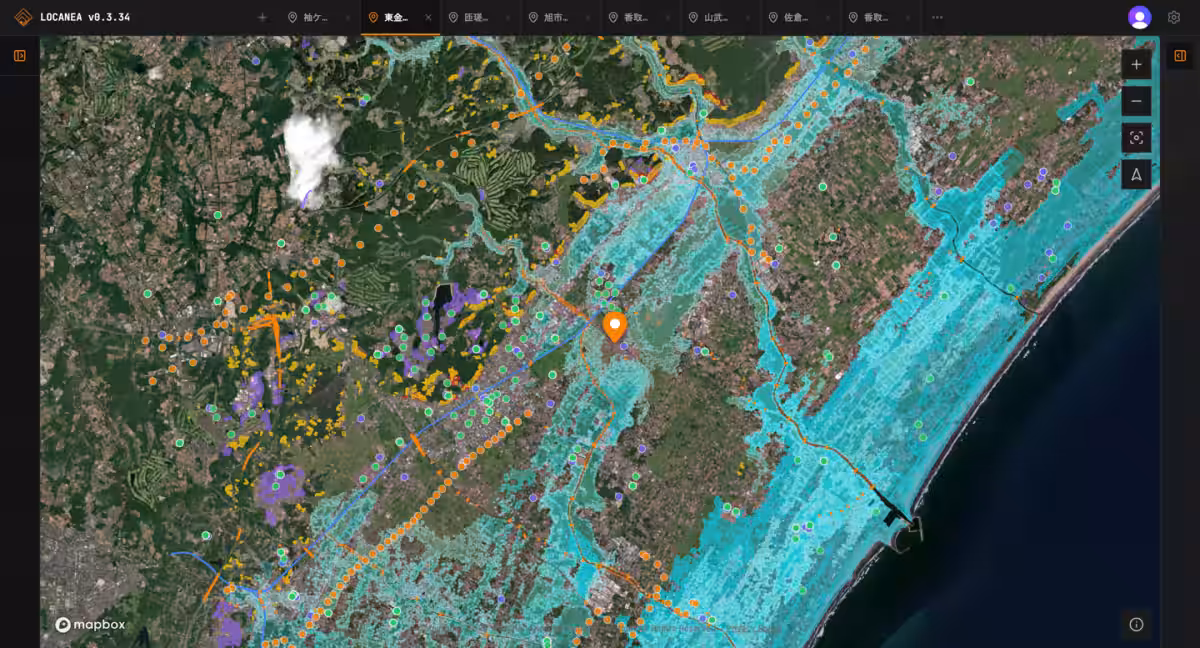Zoom in on the map
The width and height of the screenshot is (1200, 648).
click(x=1136, y=65)
